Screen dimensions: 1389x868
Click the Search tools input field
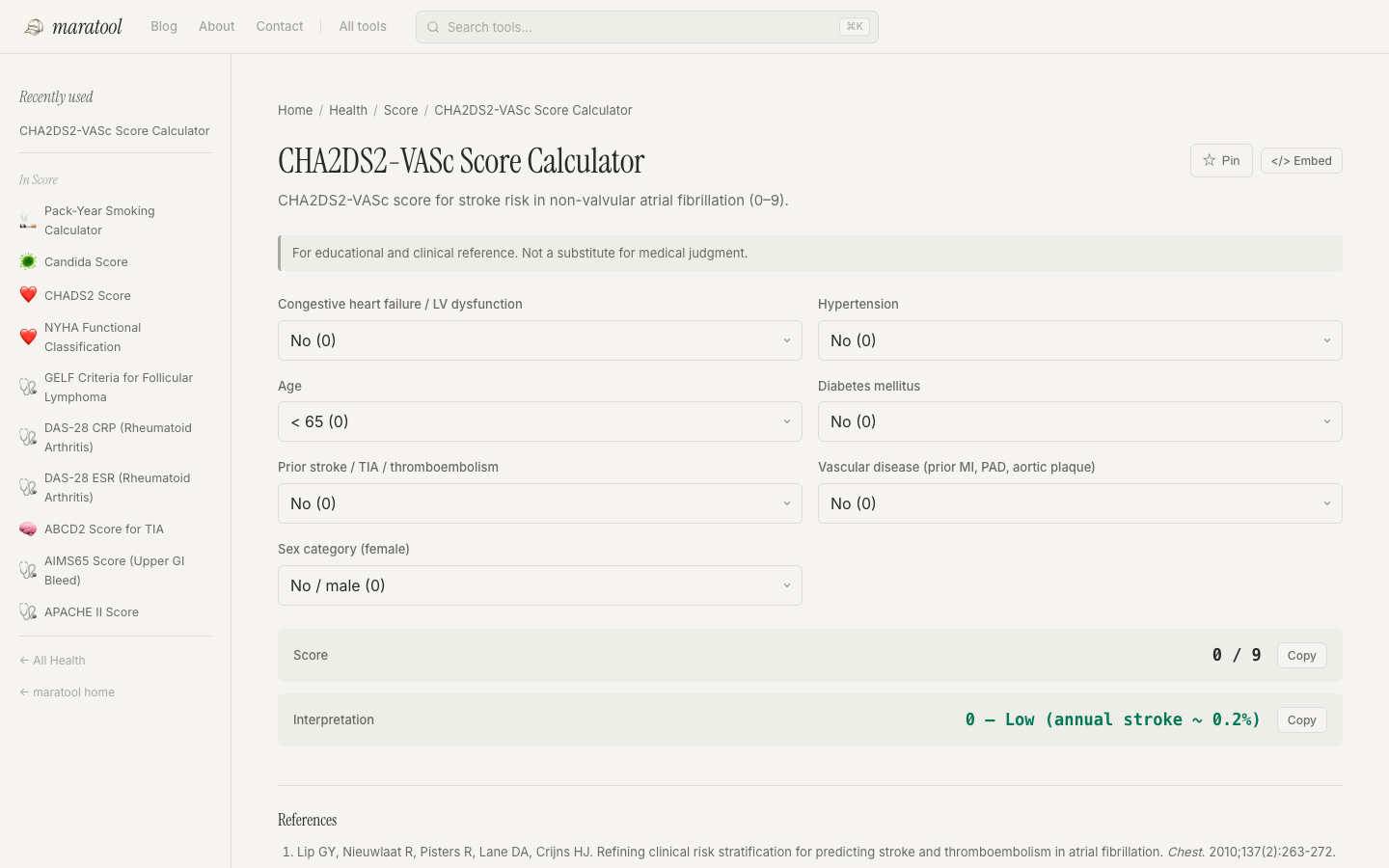pyautogui.click(x=646, y=27)
